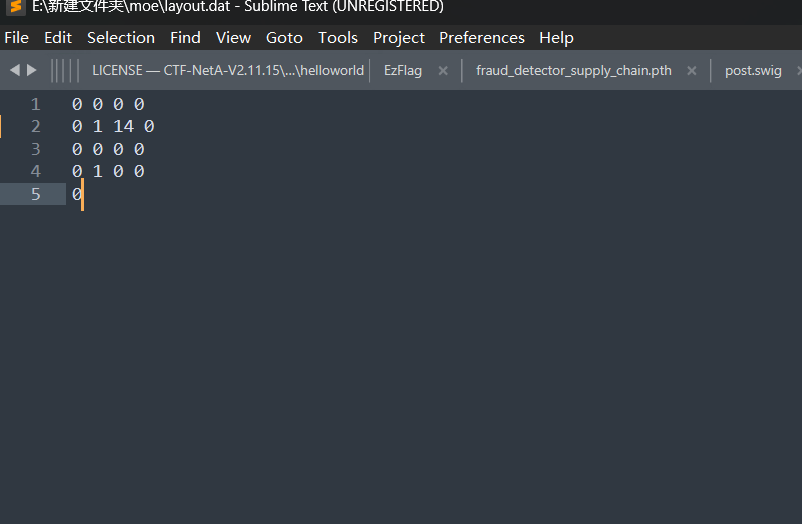This screenshot has height=524, width=802.
Task: Click the previous tab arrow
Action: point(14,70)
